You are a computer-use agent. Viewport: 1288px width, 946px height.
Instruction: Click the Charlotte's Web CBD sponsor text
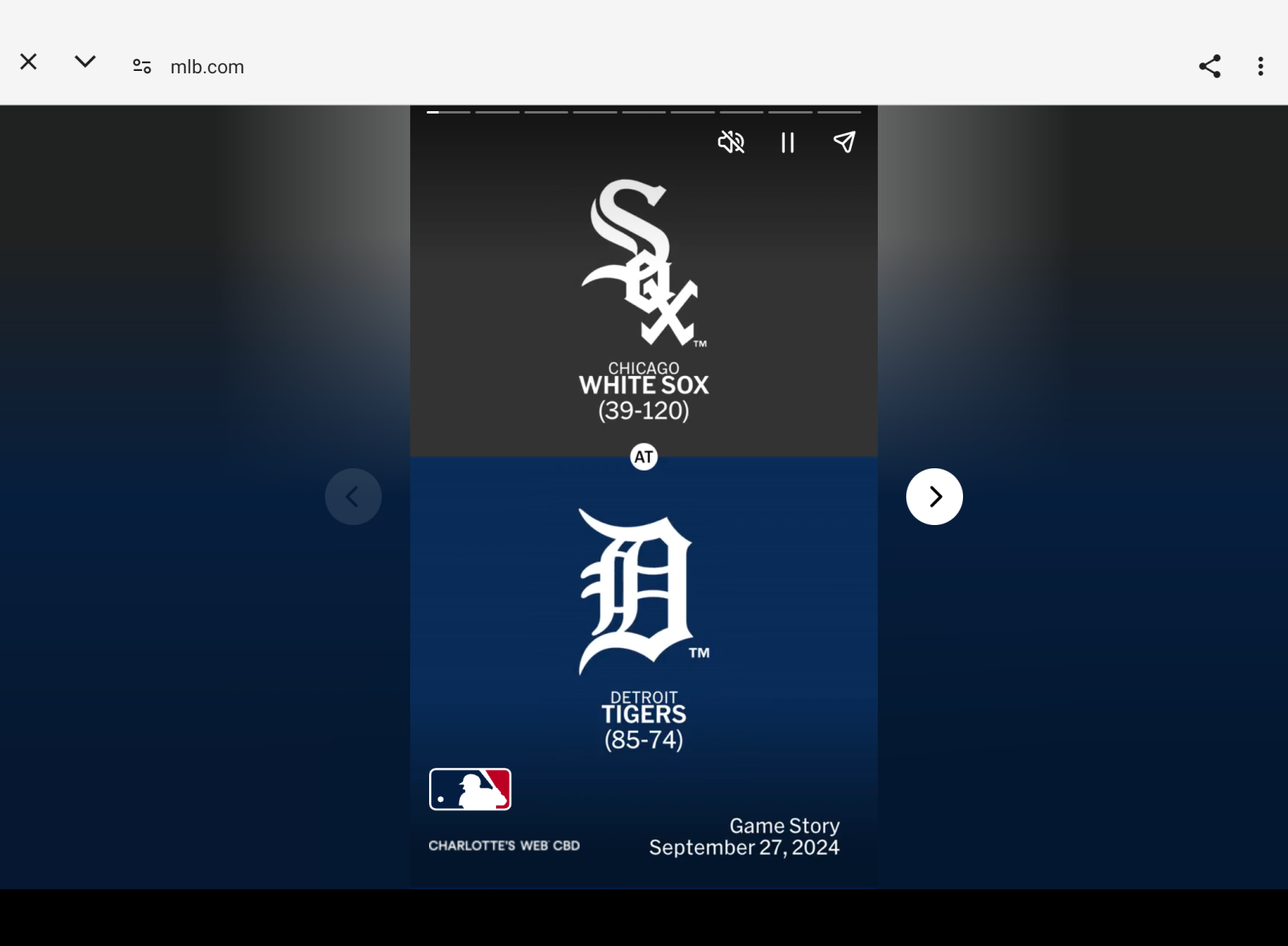tap(504, 845)
